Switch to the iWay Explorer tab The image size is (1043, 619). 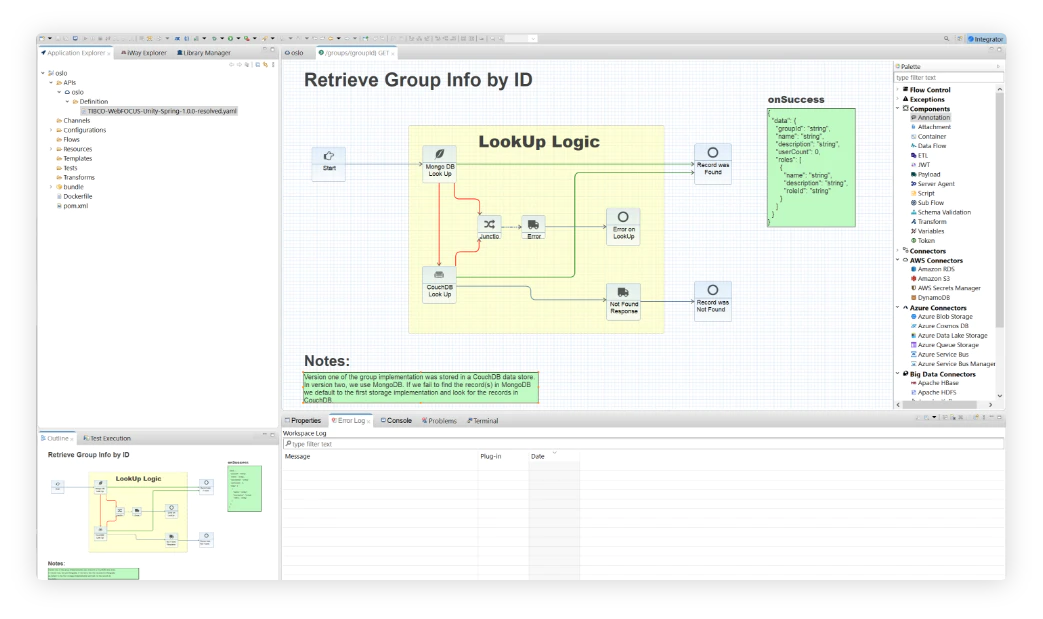[144, 53]
